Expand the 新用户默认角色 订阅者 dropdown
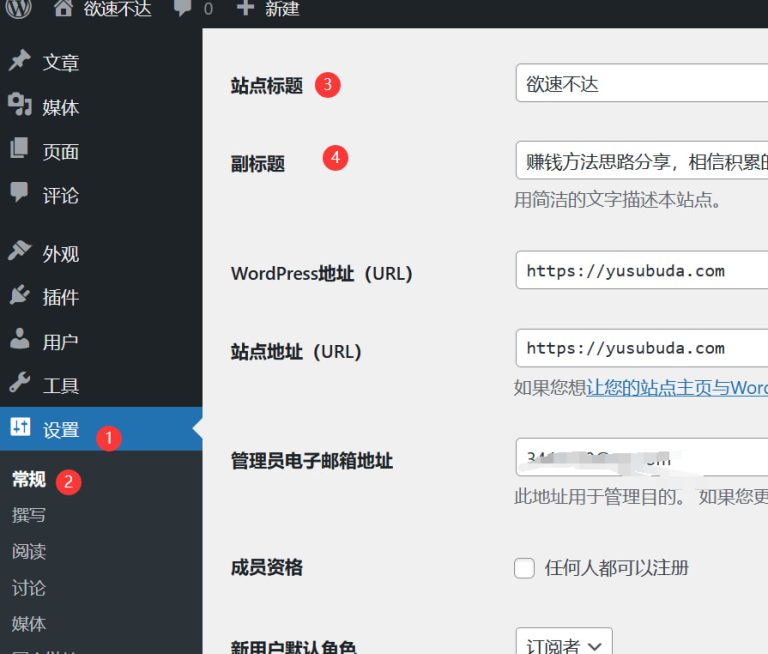768x654 pixels. tap(563, 645)
